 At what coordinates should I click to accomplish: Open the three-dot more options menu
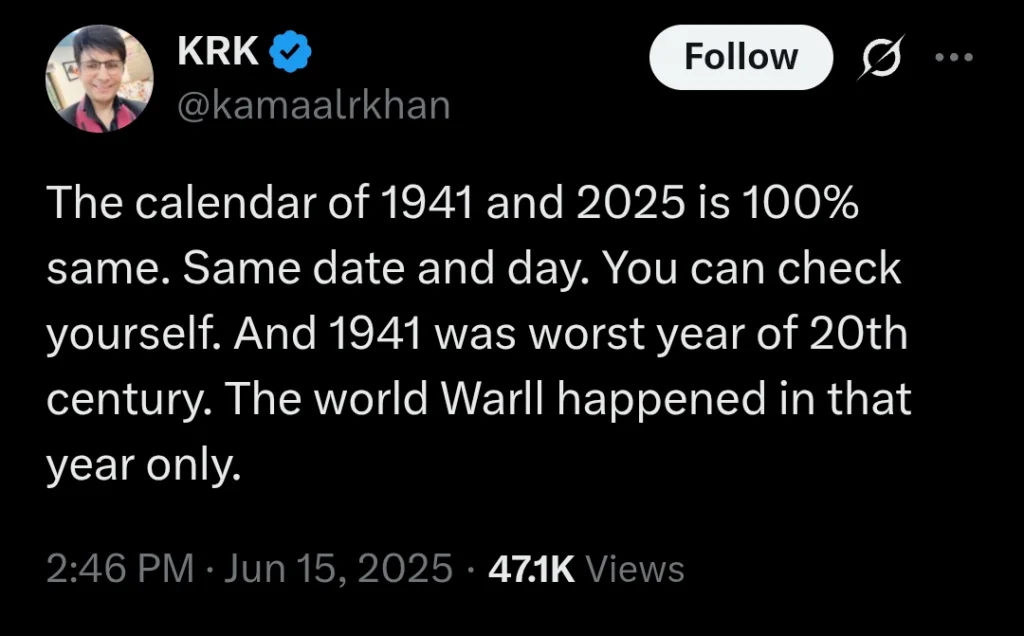(x=954, y=57)
